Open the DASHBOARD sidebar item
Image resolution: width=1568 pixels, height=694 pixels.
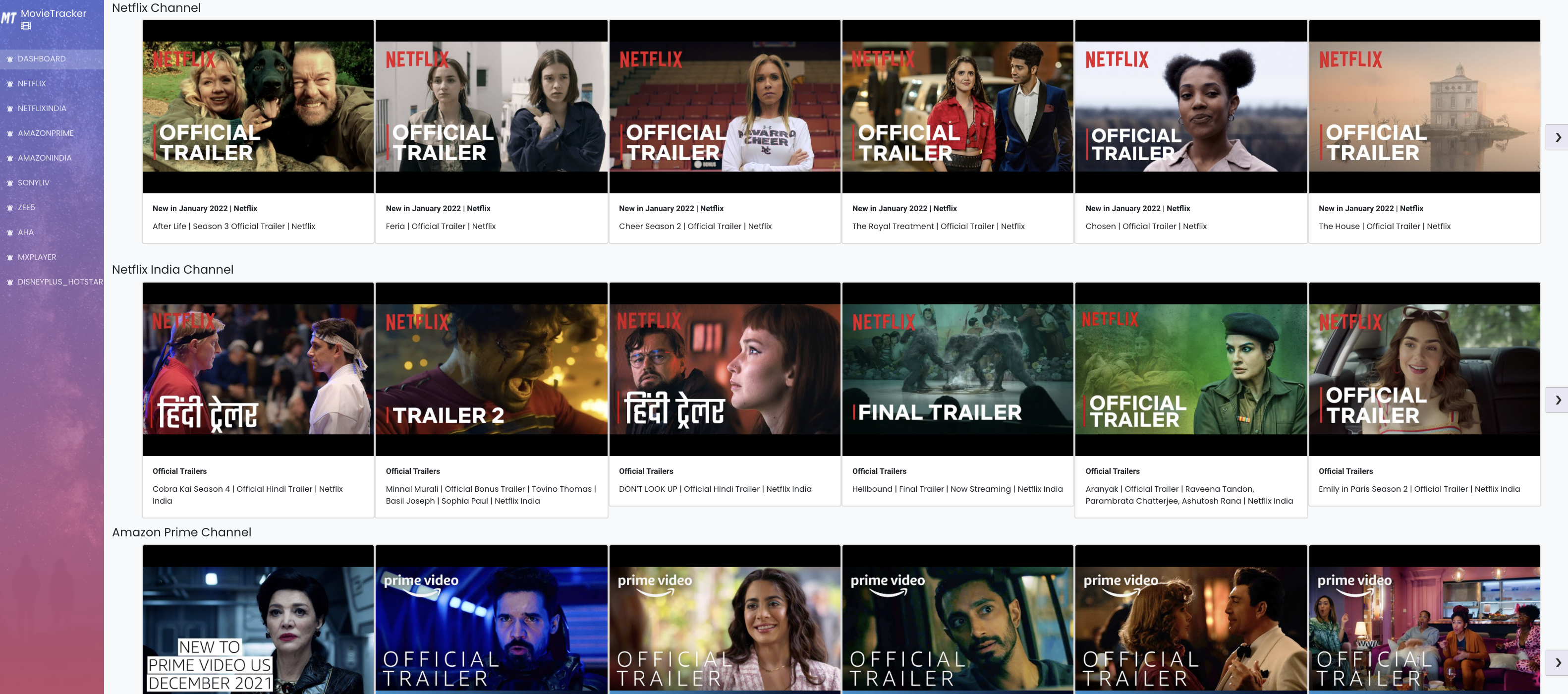click(52, 59)
